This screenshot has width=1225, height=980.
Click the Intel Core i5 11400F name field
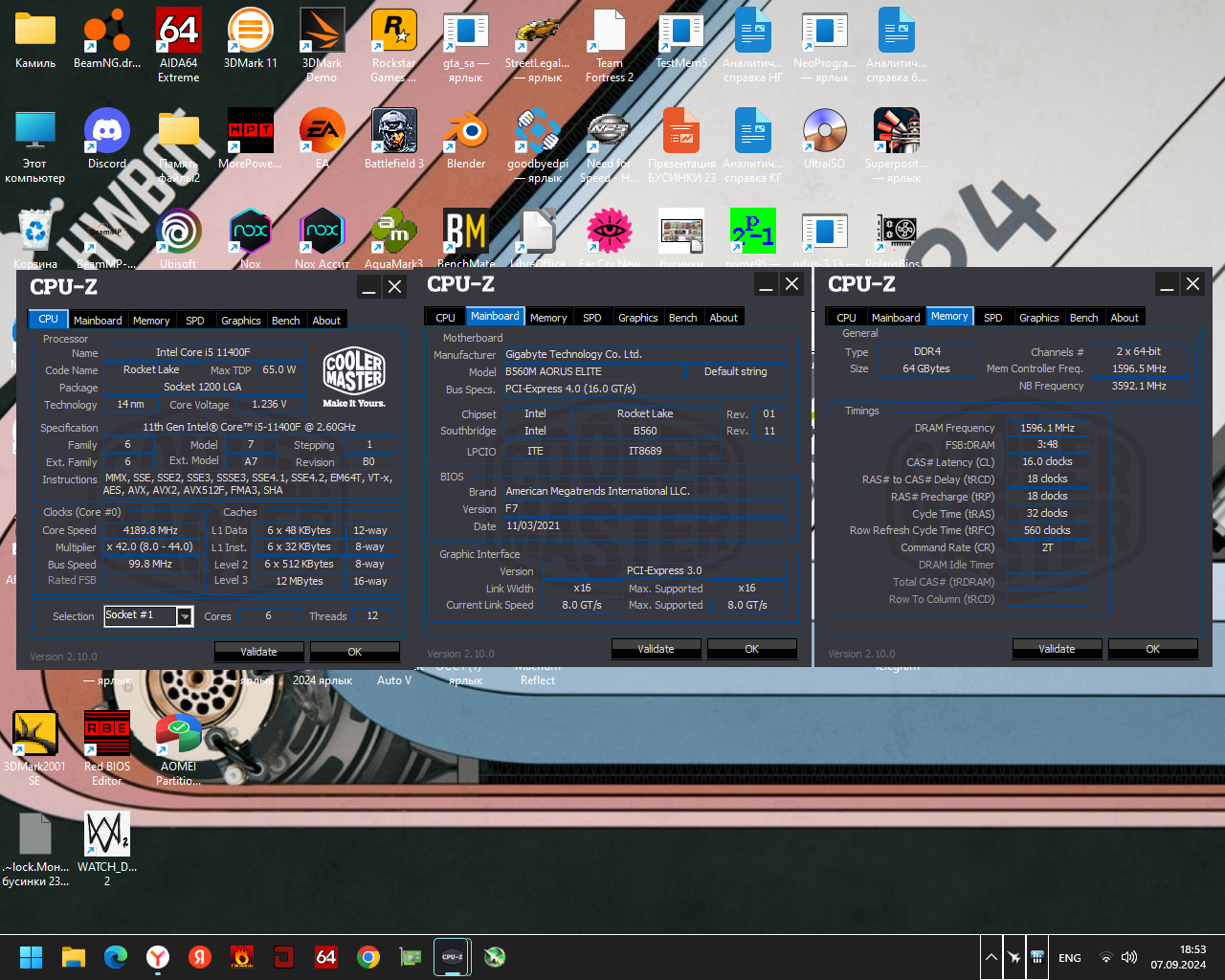click(203, 353)
